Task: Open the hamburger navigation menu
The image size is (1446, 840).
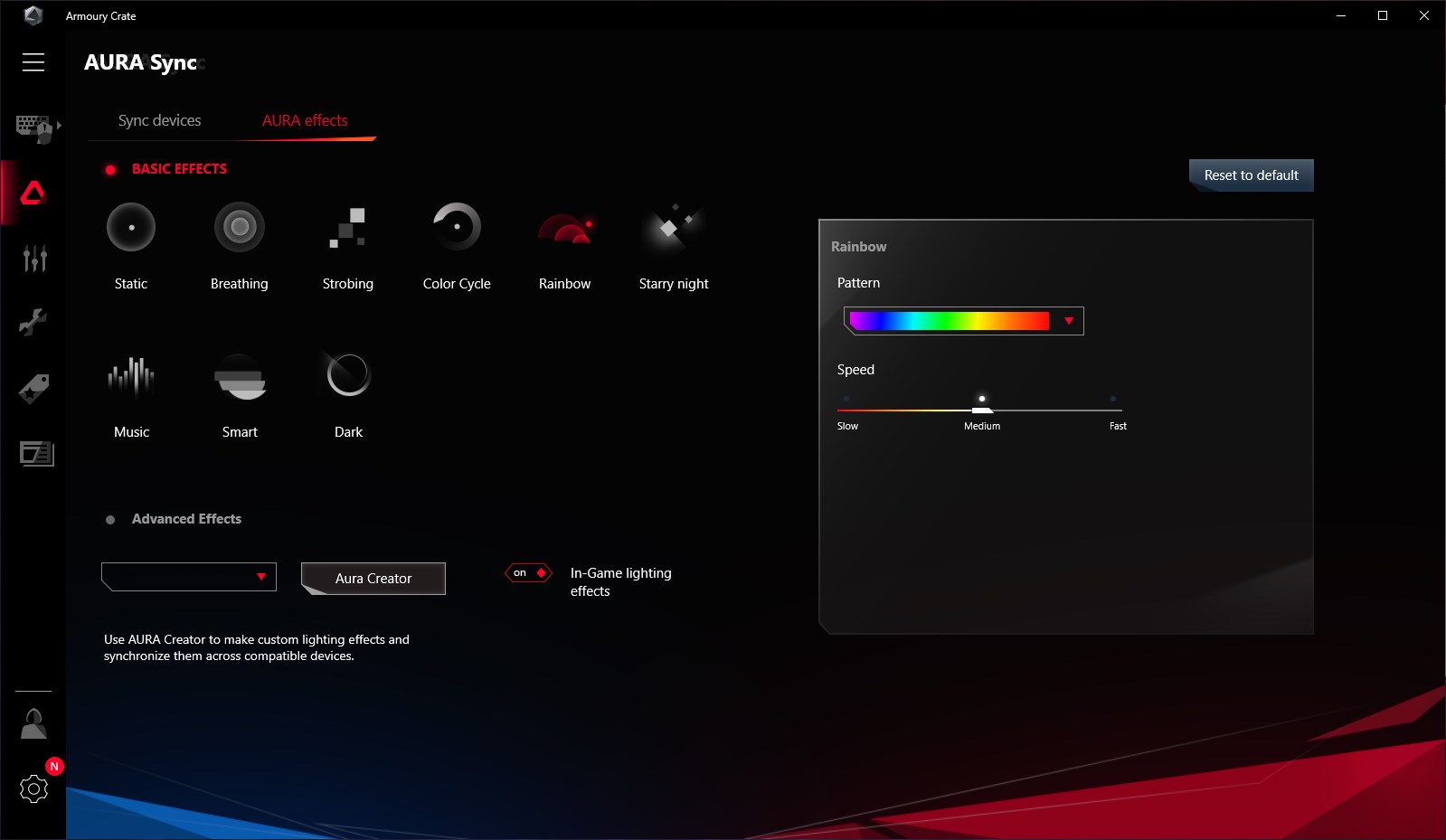Action: click(x=33, y=61)
